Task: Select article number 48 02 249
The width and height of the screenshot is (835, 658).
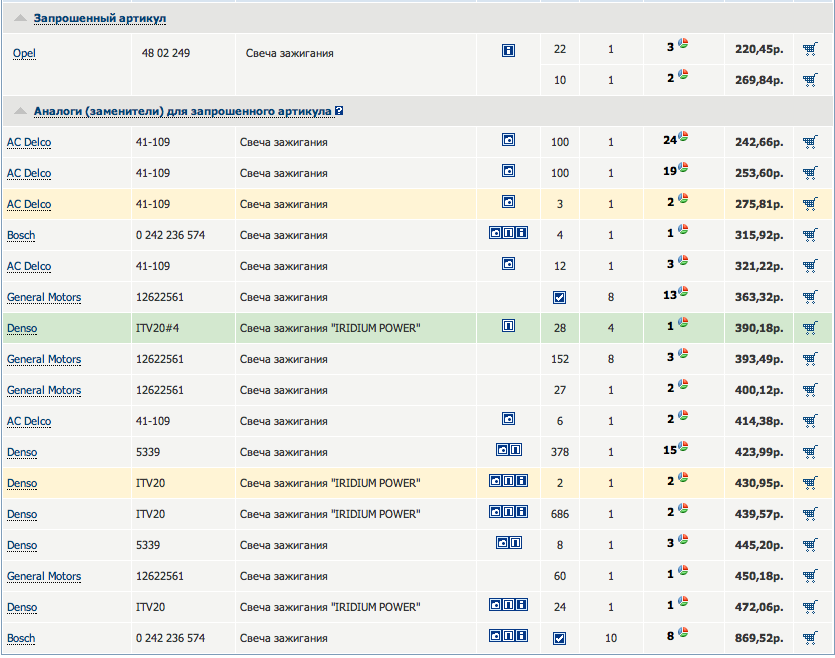Action: click(x=166, y=53)
